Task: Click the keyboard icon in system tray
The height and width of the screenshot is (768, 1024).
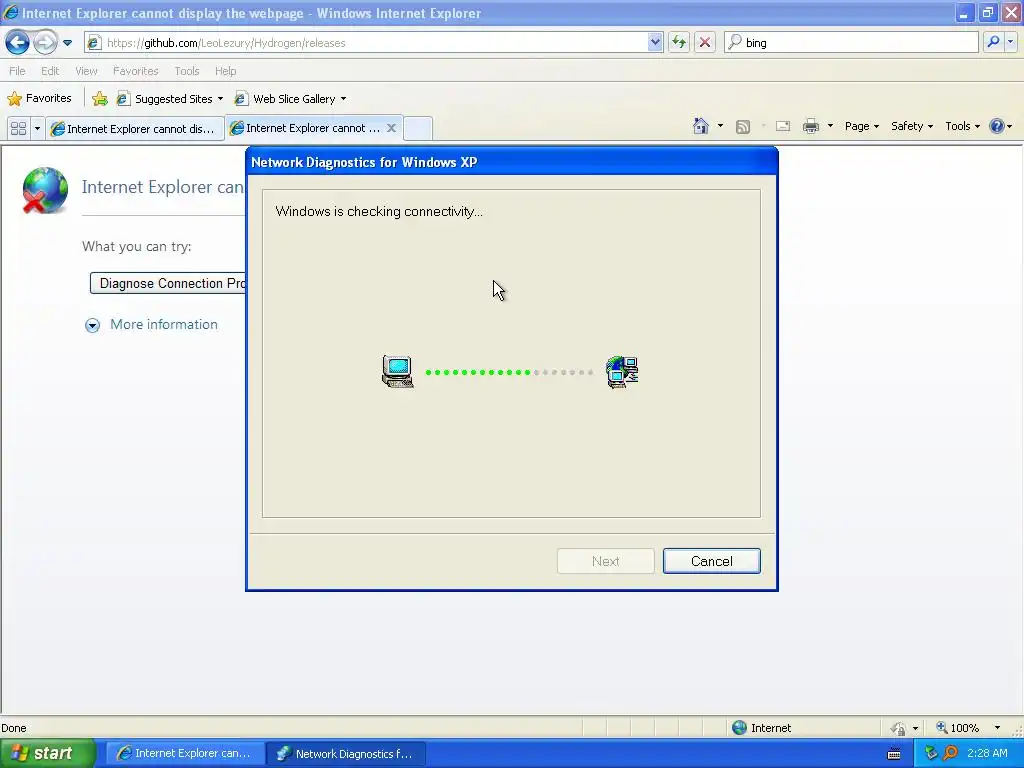Action: pyautogui.click(x=894, y=754)
